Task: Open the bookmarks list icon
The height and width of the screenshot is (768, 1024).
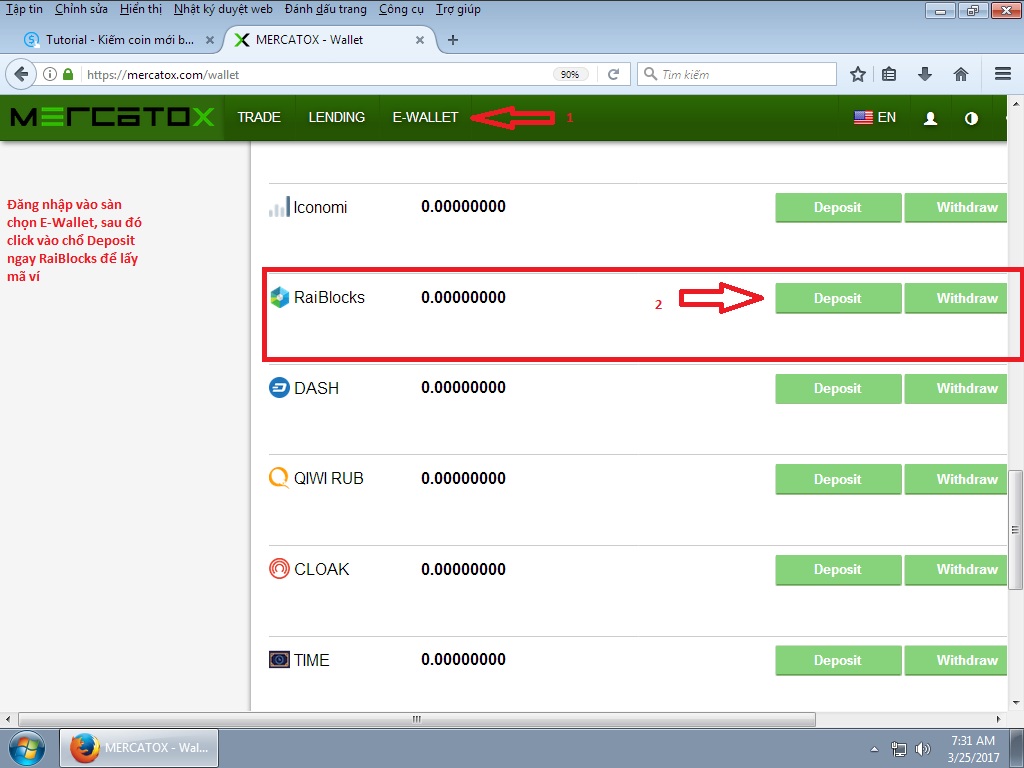Action: [x=889, y=74]
